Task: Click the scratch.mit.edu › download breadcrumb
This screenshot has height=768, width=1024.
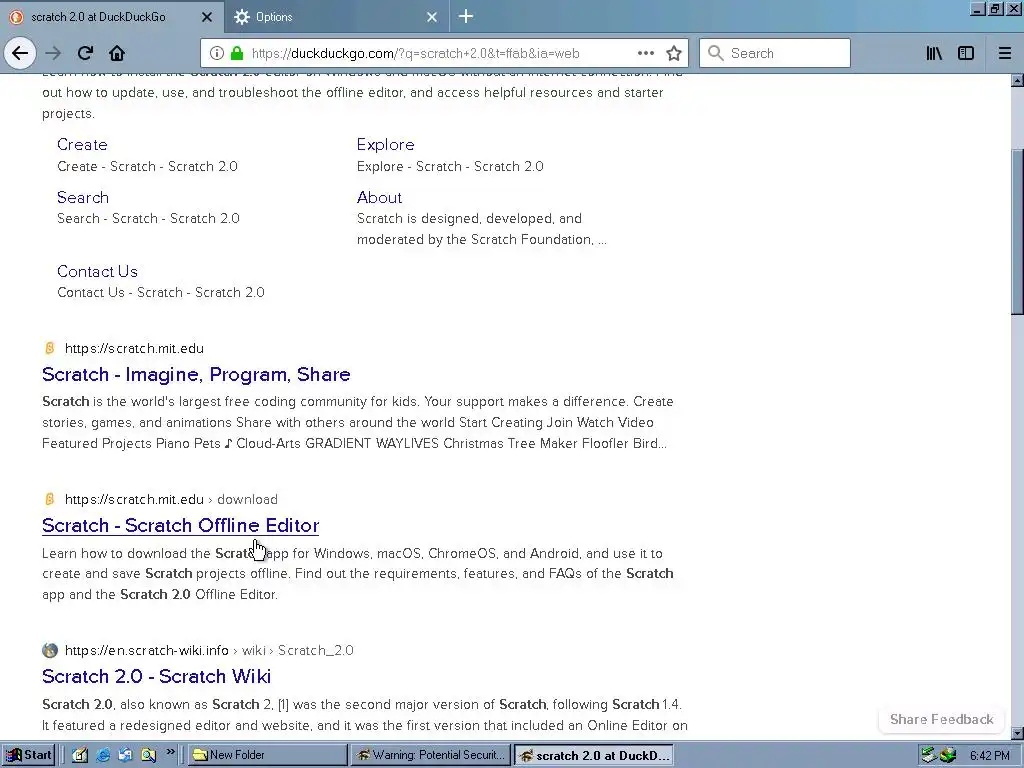Action: [171, 499]
